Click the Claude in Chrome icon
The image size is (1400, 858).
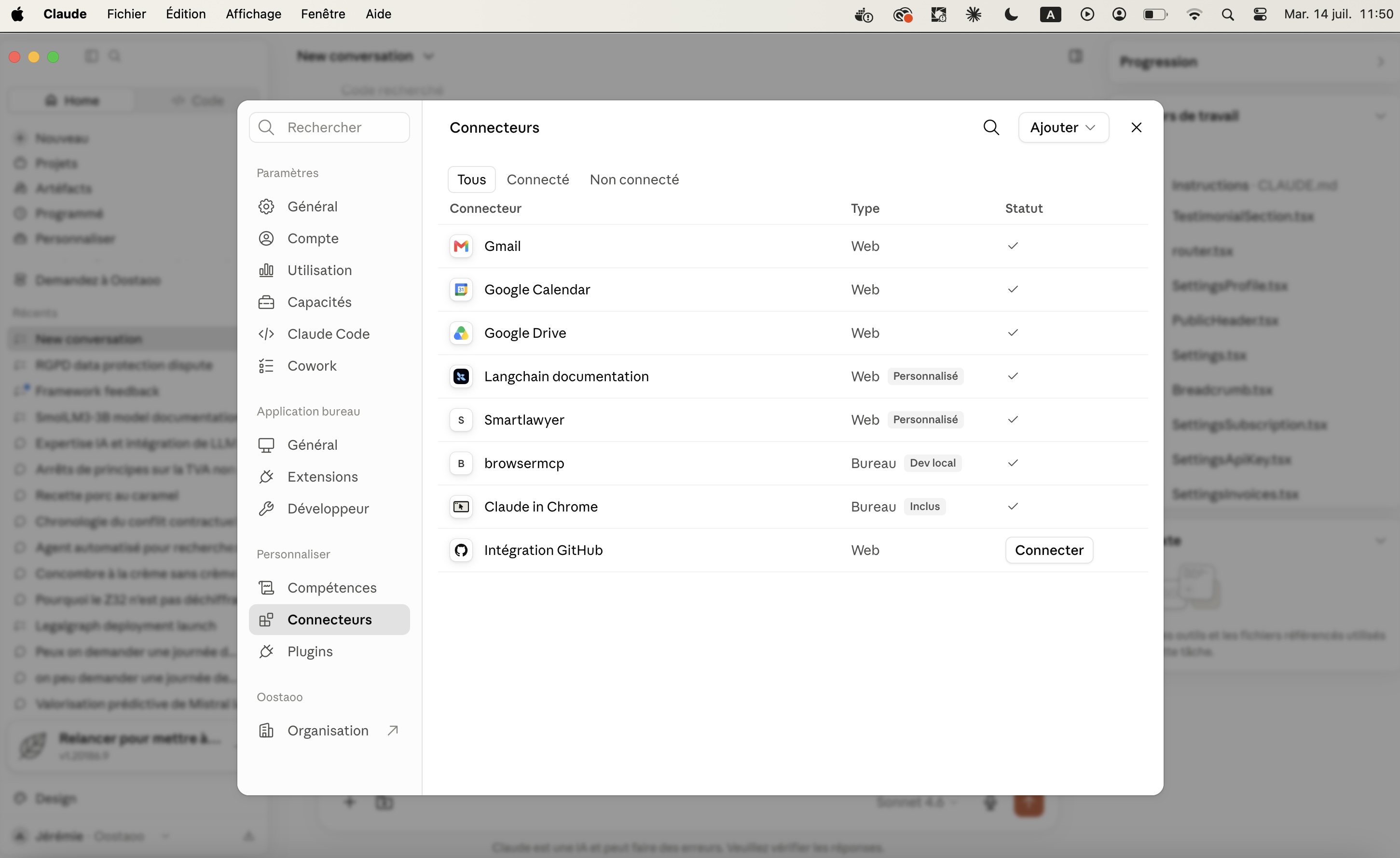pos(461,506)
